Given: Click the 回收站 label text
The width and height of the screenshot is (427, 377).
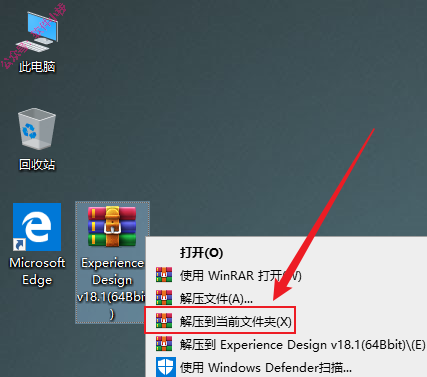Looking at the screenshot, I should (37, 164).
